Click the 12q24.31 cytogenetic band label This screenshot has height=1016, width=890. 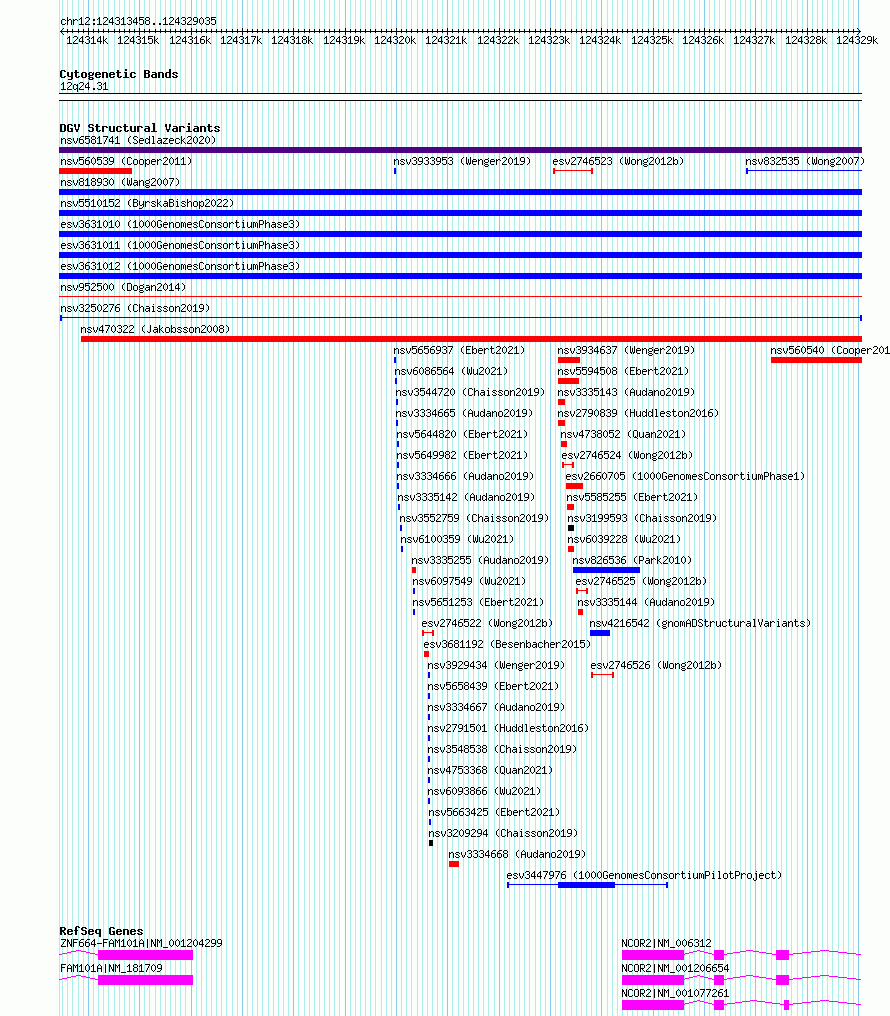[84, 86]
